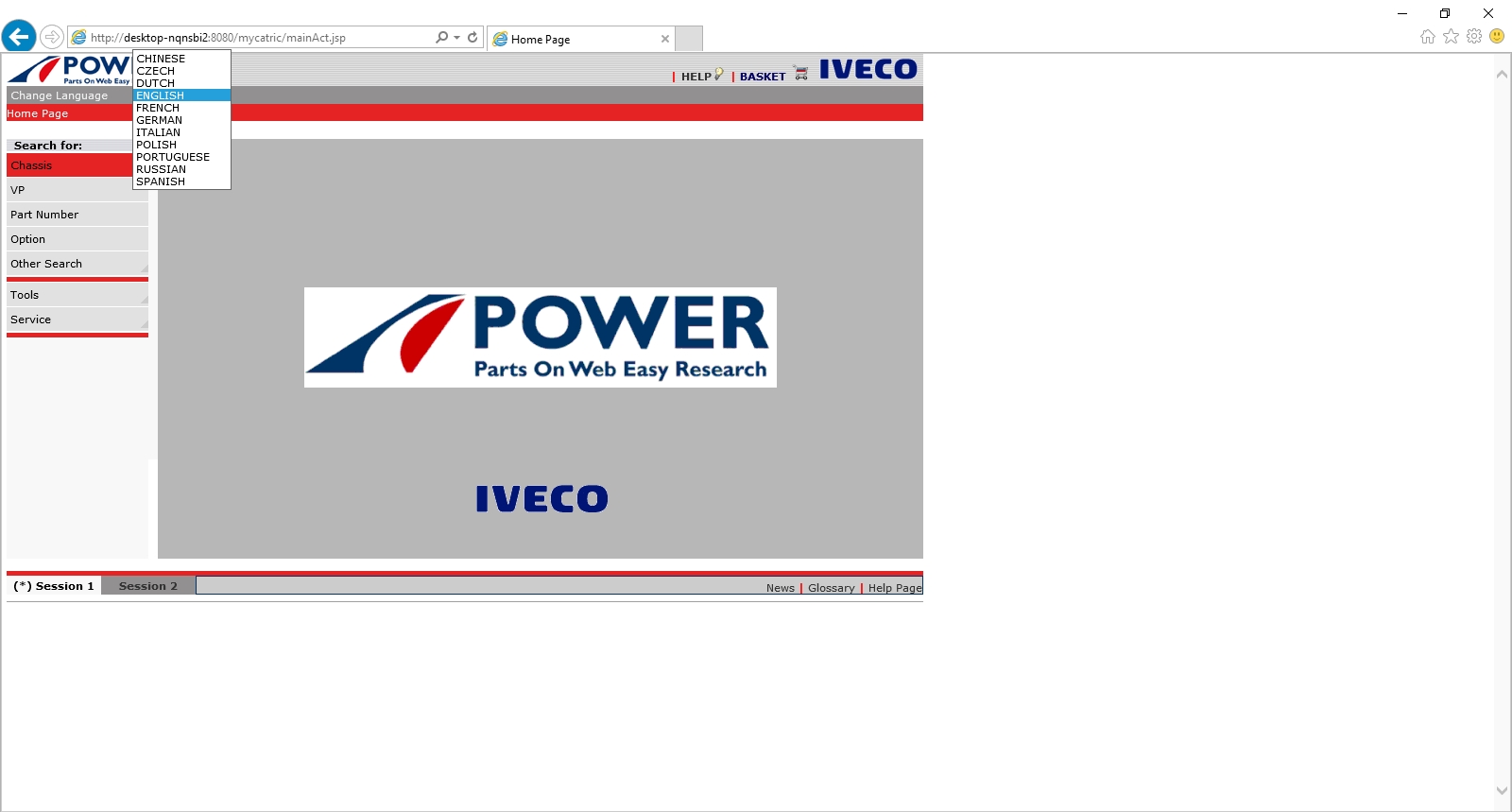Expand the Tools menu
The image size is (1512, 812).
[77, 295]
